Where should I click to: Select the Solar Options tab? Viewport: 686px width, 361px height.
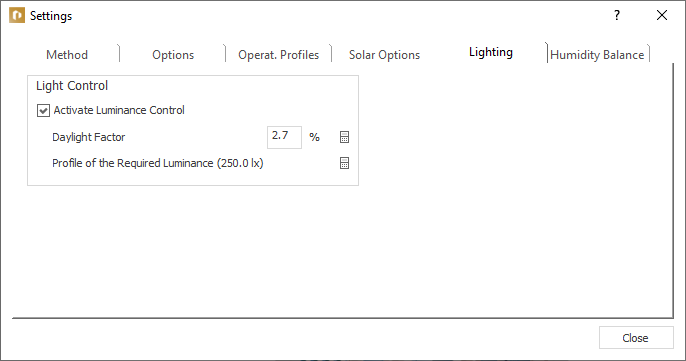(384, 55)
